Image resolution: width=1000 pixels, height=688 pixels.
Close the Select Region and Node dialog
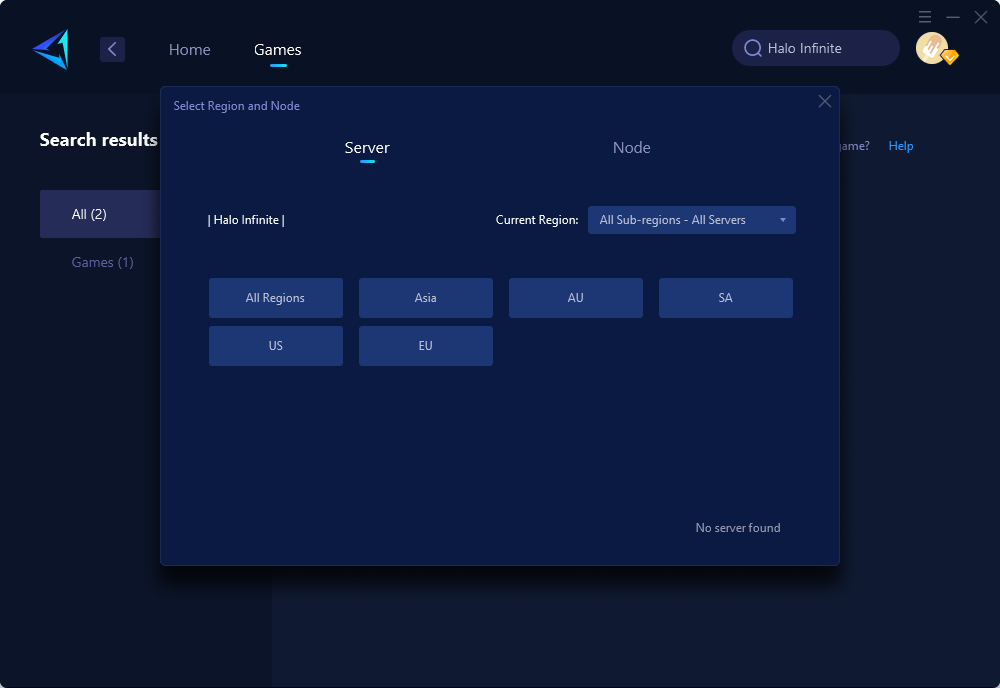point(825,101)
